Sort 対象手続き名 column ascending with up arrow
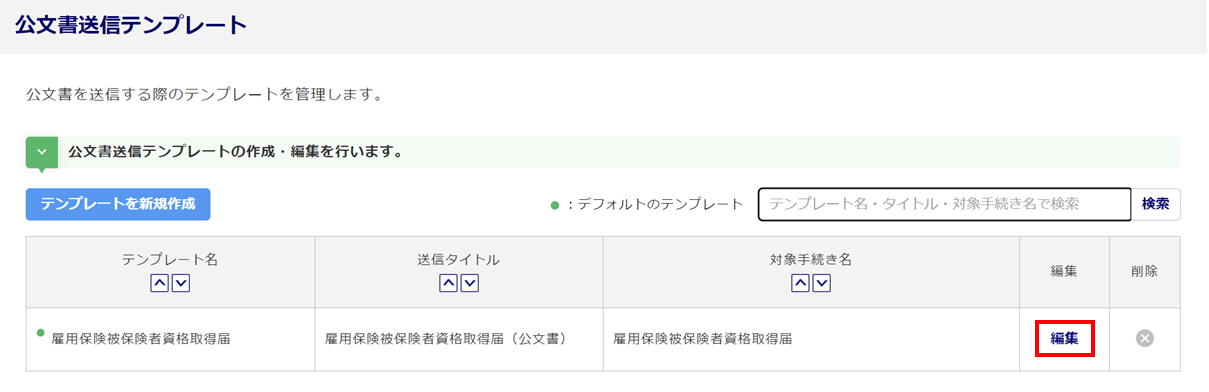The width and height of the screenshot is (1209, 392). pos(800,284)
